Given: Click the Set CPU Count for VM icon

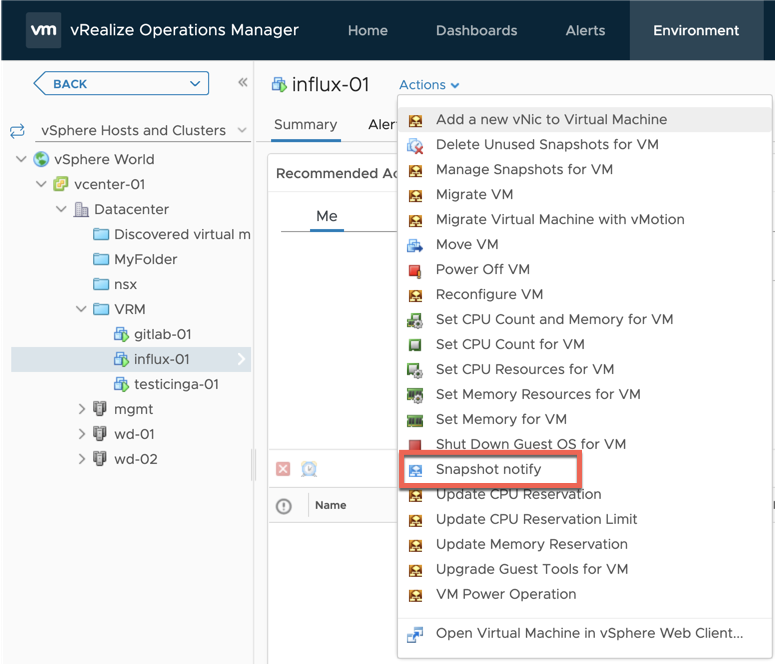Looking at the screenshot, I should tap(415, 345).
